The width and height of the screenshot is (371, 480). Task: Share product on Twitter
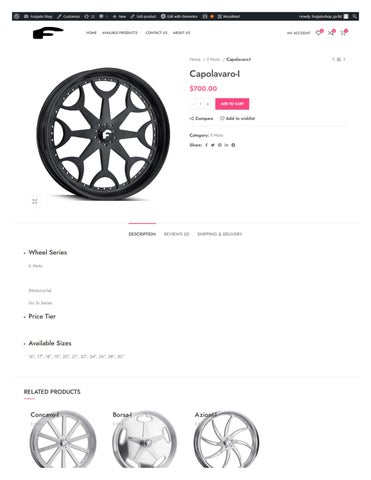pyautogui.click(x=213, y=145)
